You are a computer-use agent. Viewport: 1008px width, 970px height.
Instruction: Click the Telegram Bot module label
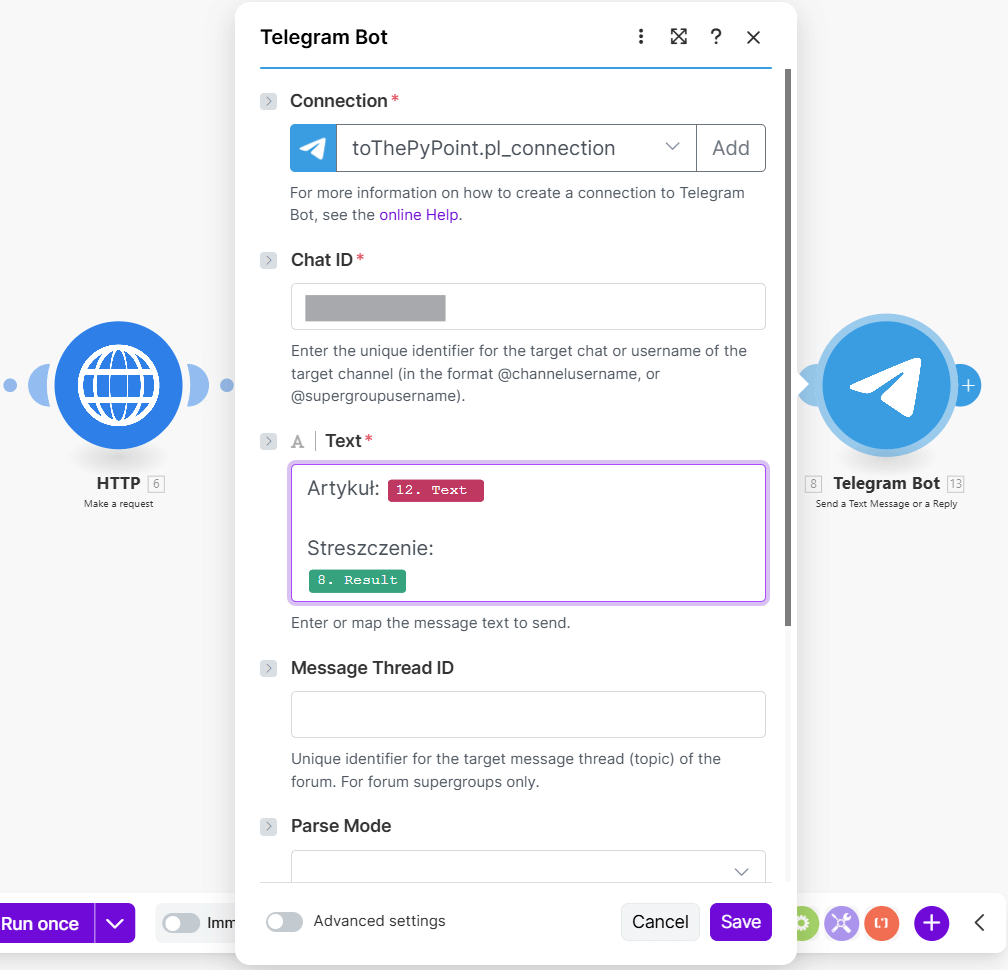coord(886,483)
